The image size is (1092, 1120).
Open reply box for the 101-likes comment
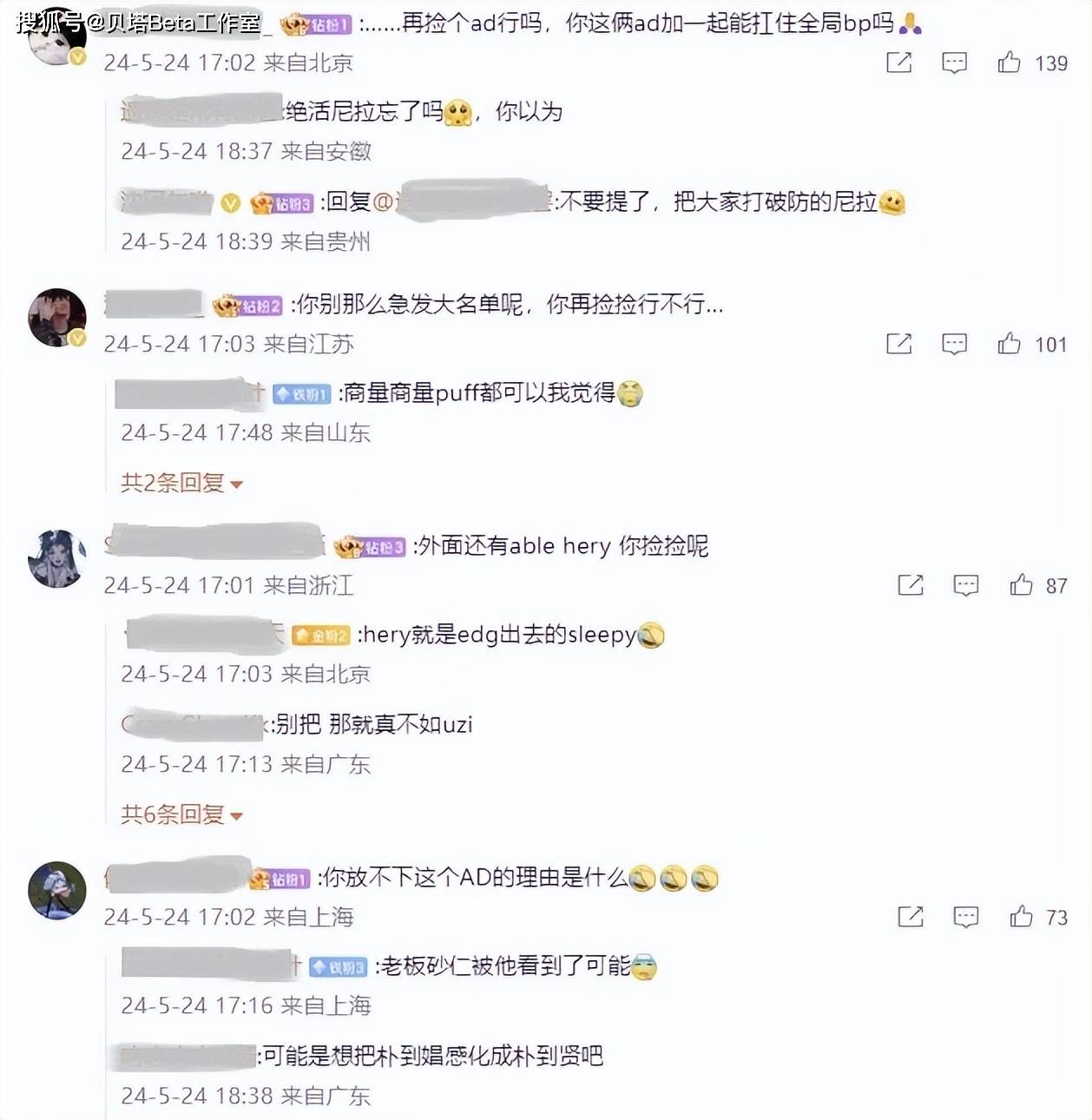(954, 344)
